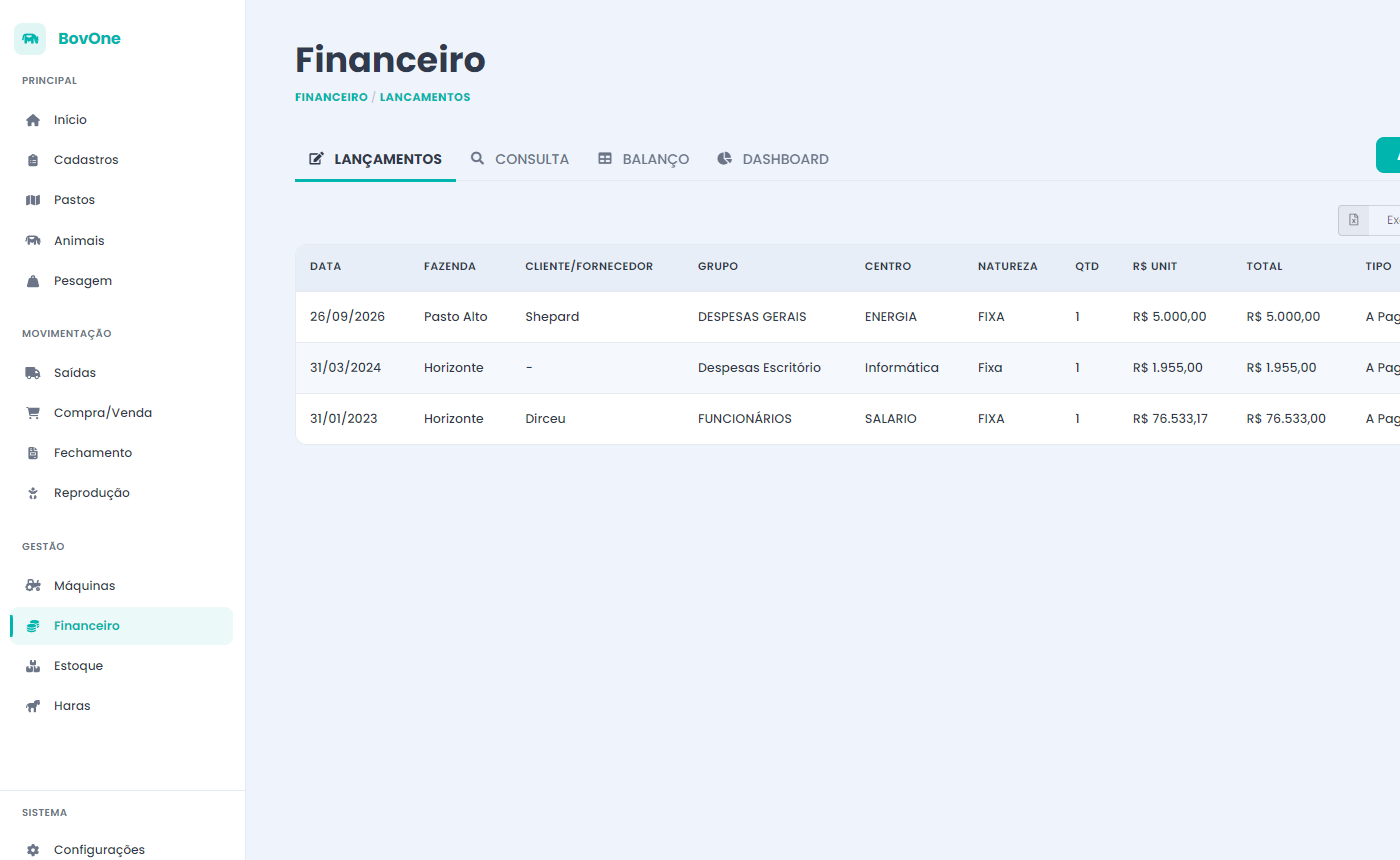
Task: Click the Financeiro coins icon in sidebar
Action: [x=33, y=626]
